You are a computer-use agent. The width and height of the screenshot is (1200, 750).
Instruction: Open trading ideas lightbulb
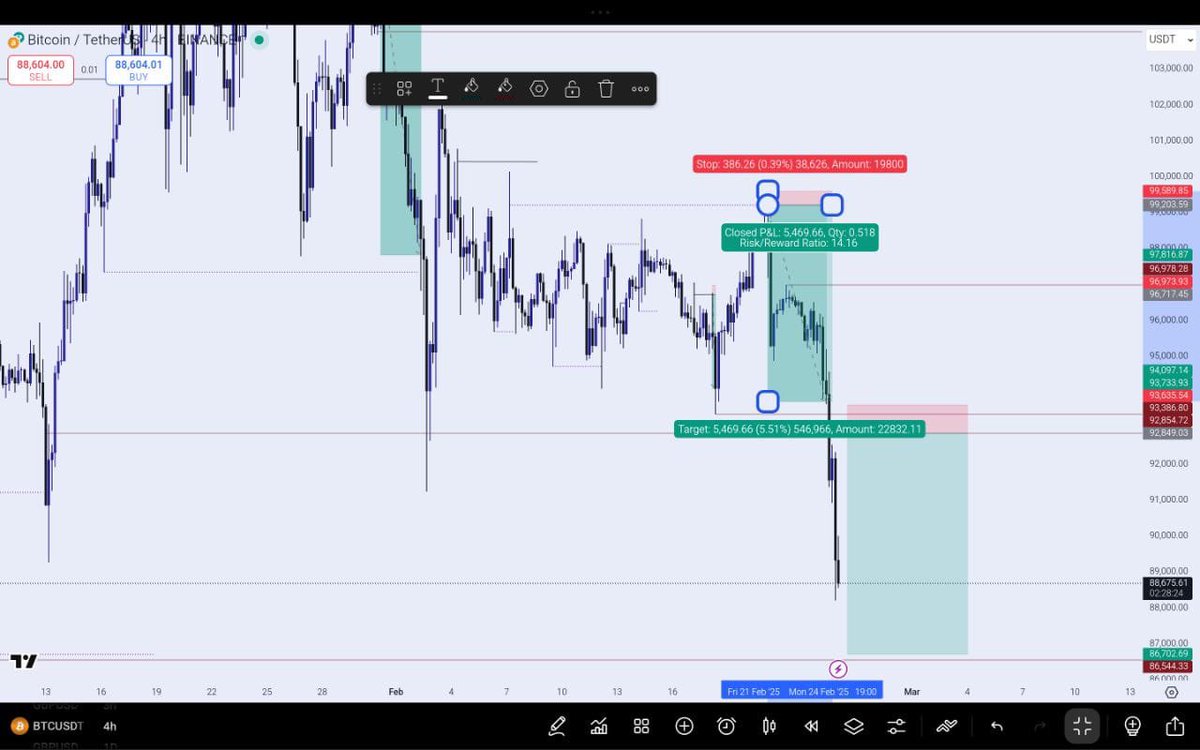point(1133,727)
